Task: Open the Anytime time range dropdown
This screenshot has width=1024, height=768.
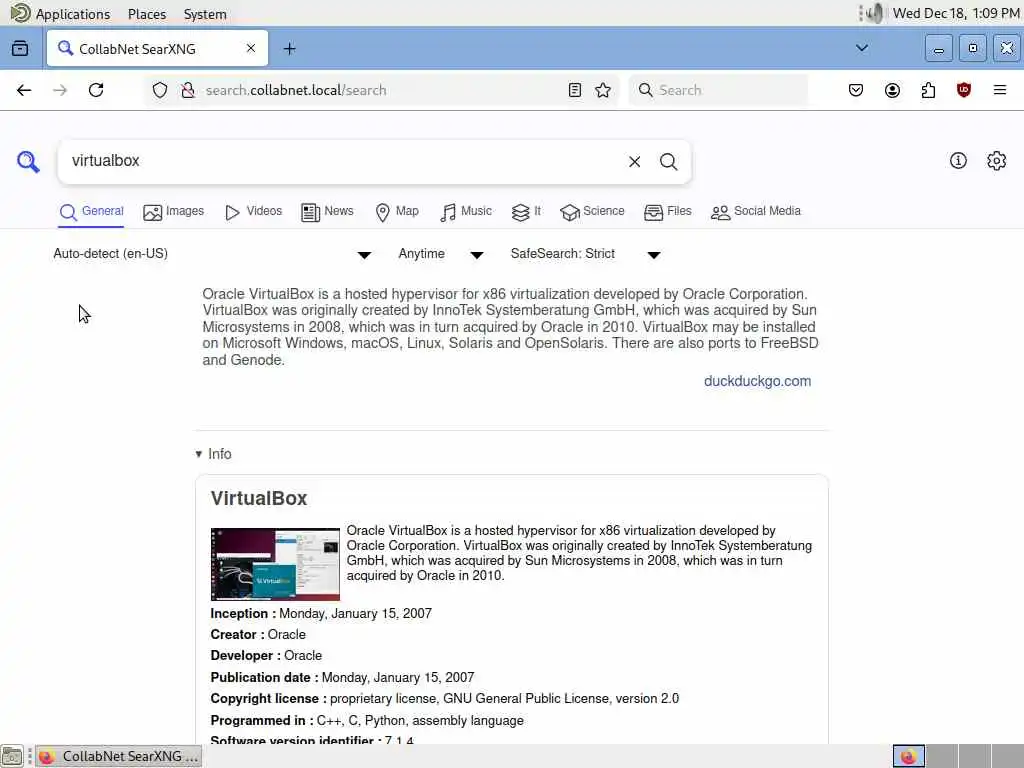Action: click(441, 254)
